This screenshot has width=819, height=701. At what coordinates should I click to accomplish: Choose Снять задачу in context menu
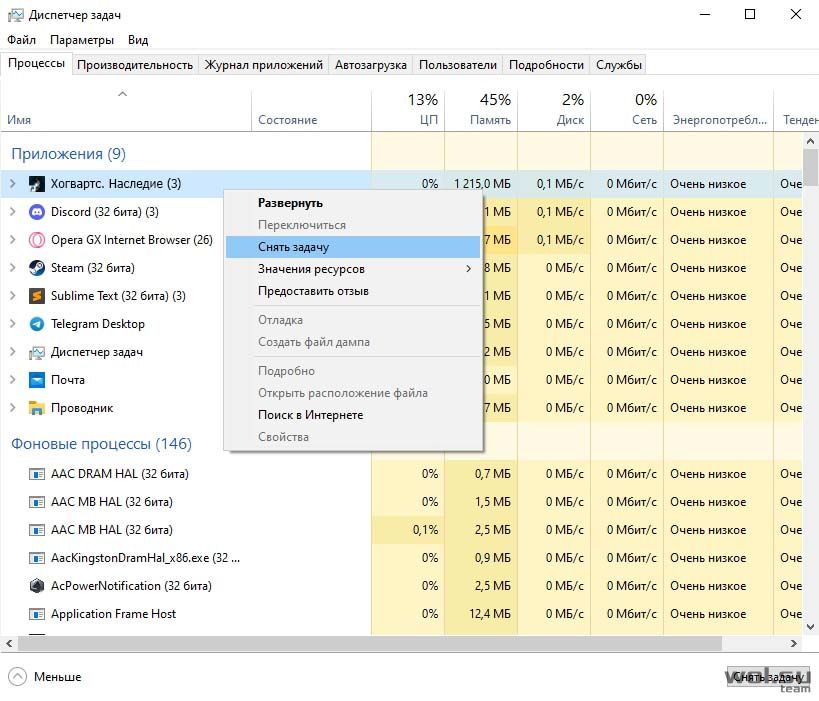click(353, 247)
